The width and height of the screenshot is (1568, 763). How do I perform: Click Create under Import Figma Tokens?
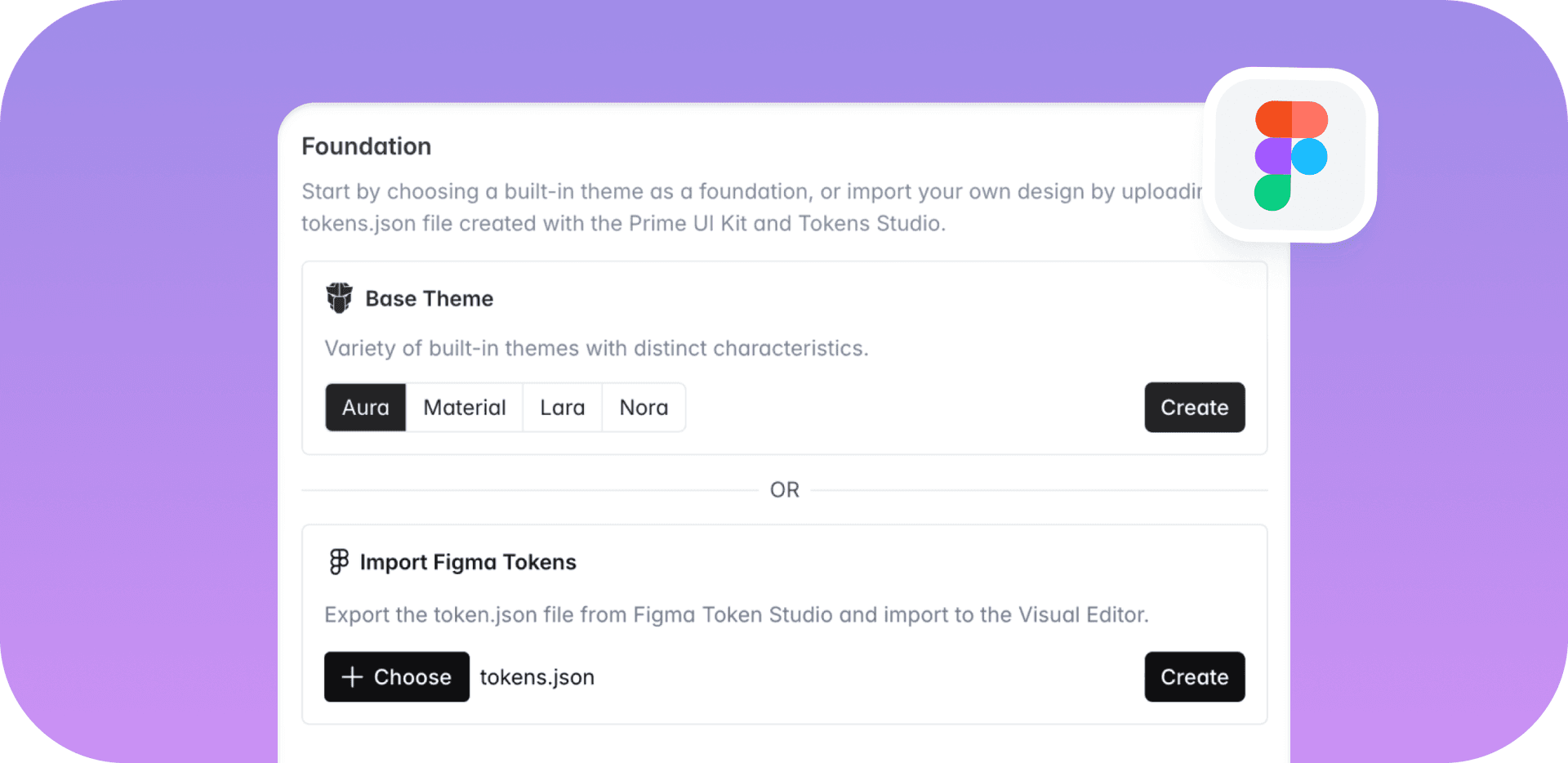[1194, 677]
